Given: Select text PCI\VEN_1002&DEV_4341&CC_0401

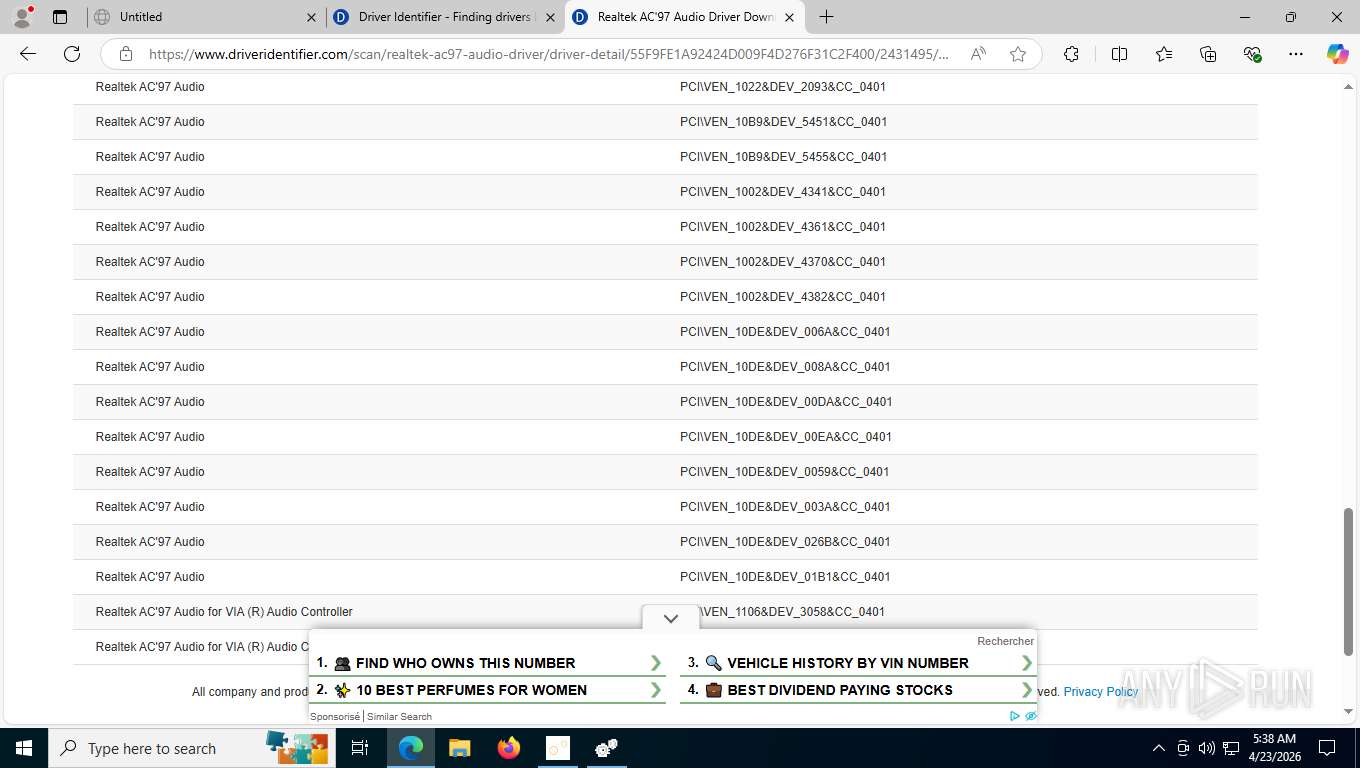Looking at the screenshot, I should pyautogui.click(x=783, y=192).
